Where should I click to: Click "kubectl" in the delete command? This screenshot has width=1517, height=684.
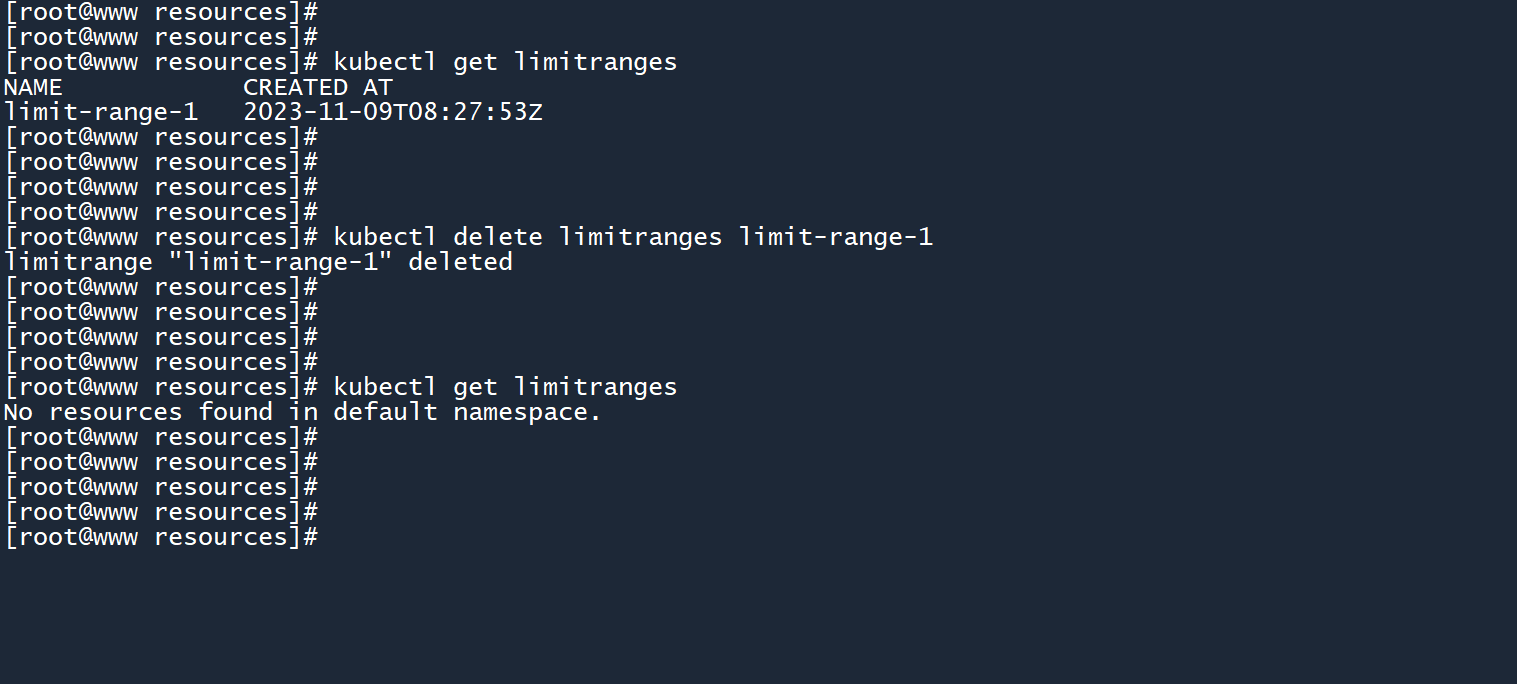[385, 237]
